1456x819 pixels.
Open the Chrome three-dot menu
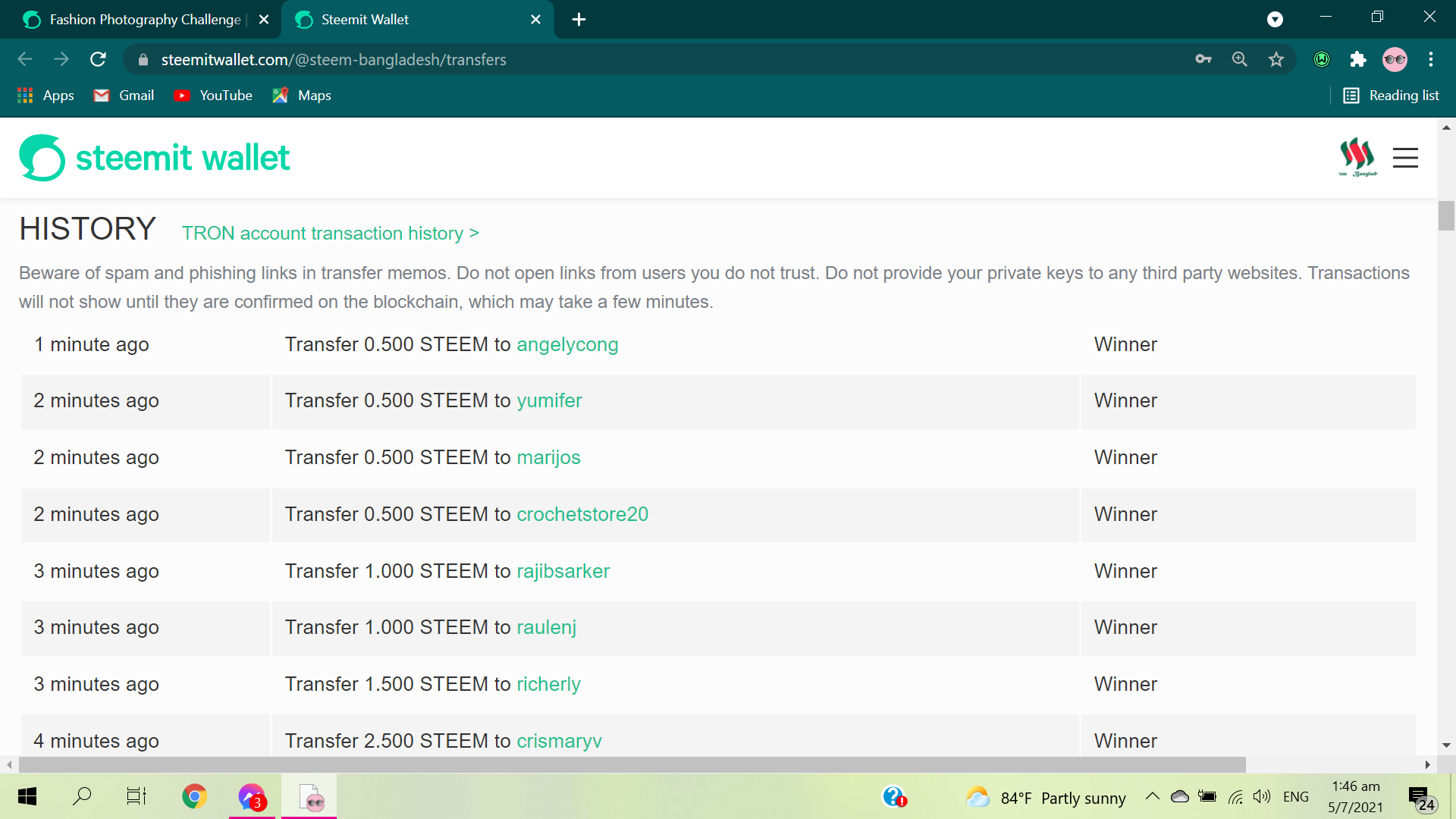click(x=1431, y=59)
